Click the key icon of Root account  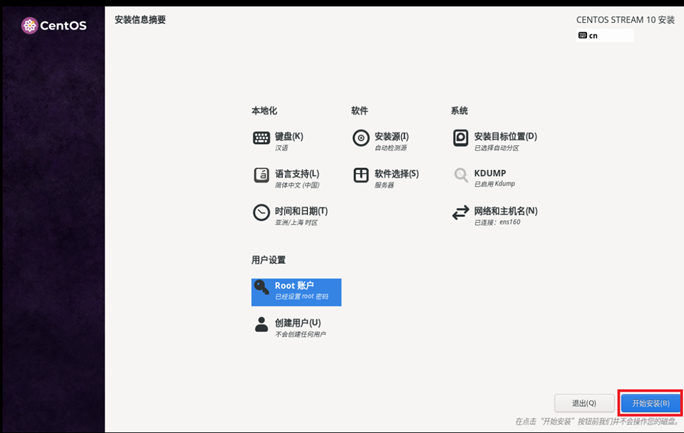click(262, 287)
